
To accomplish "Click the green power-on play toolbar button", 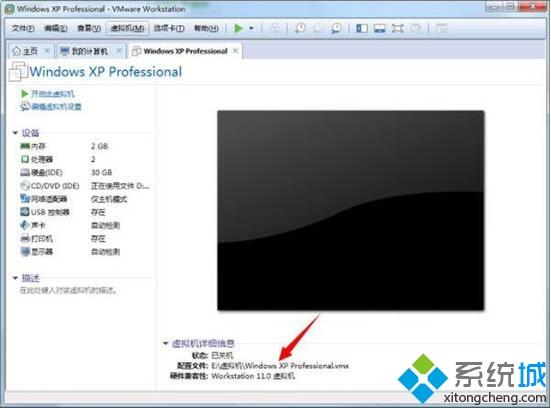I will pos(239,28).
